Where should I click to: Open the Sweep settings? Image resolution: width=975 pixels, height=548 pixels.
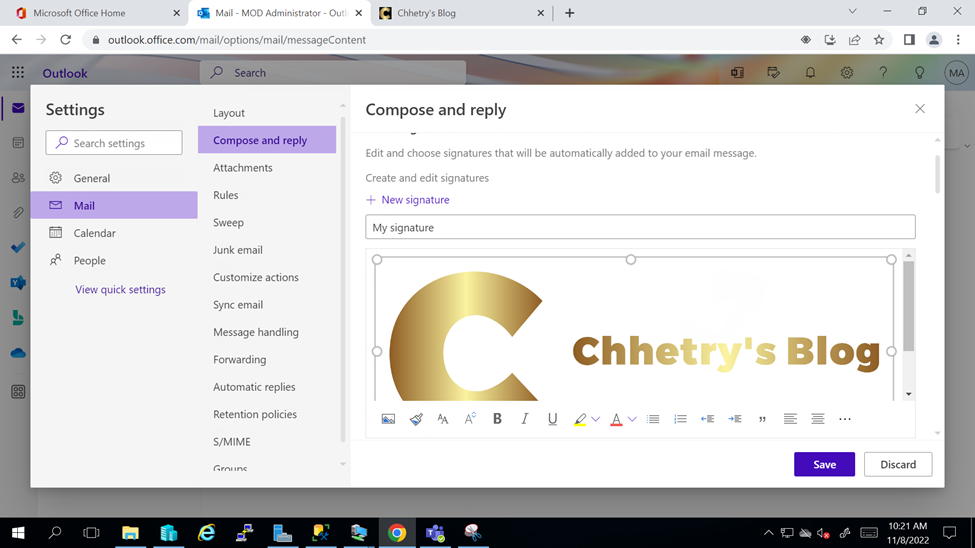[x=267, y=222]
